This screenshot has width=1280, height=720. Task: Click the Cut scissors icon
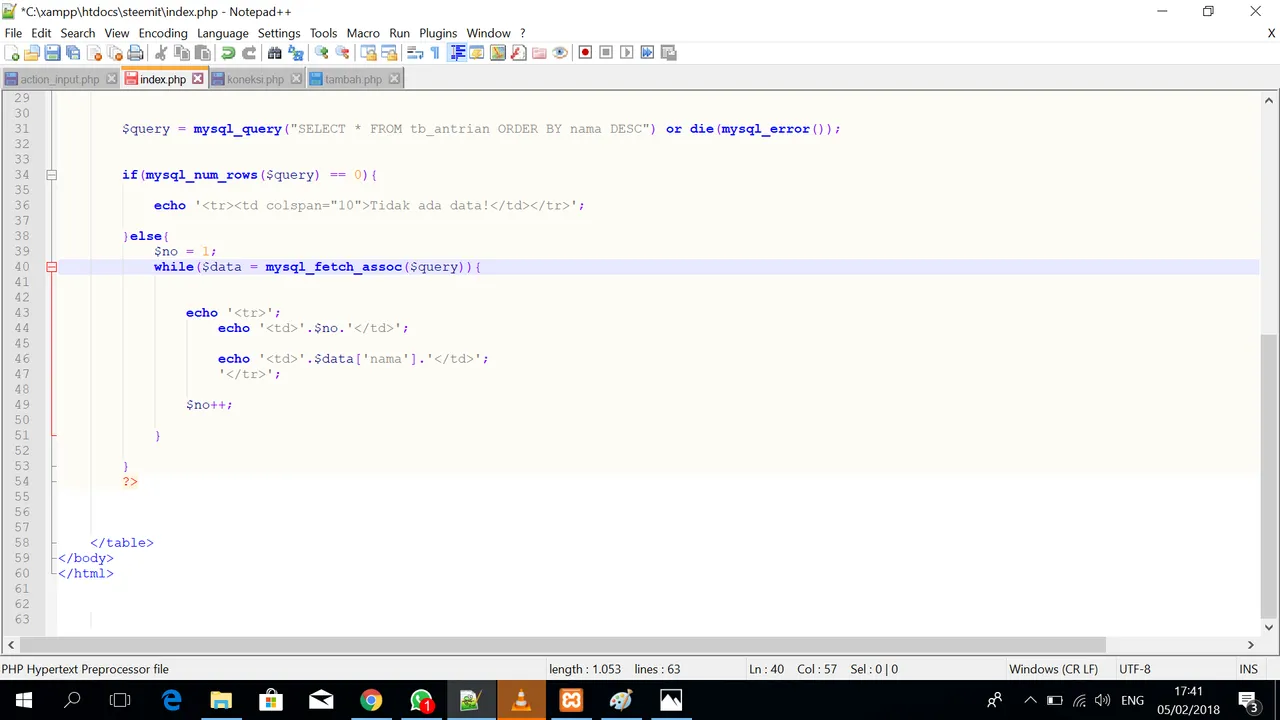160,52
